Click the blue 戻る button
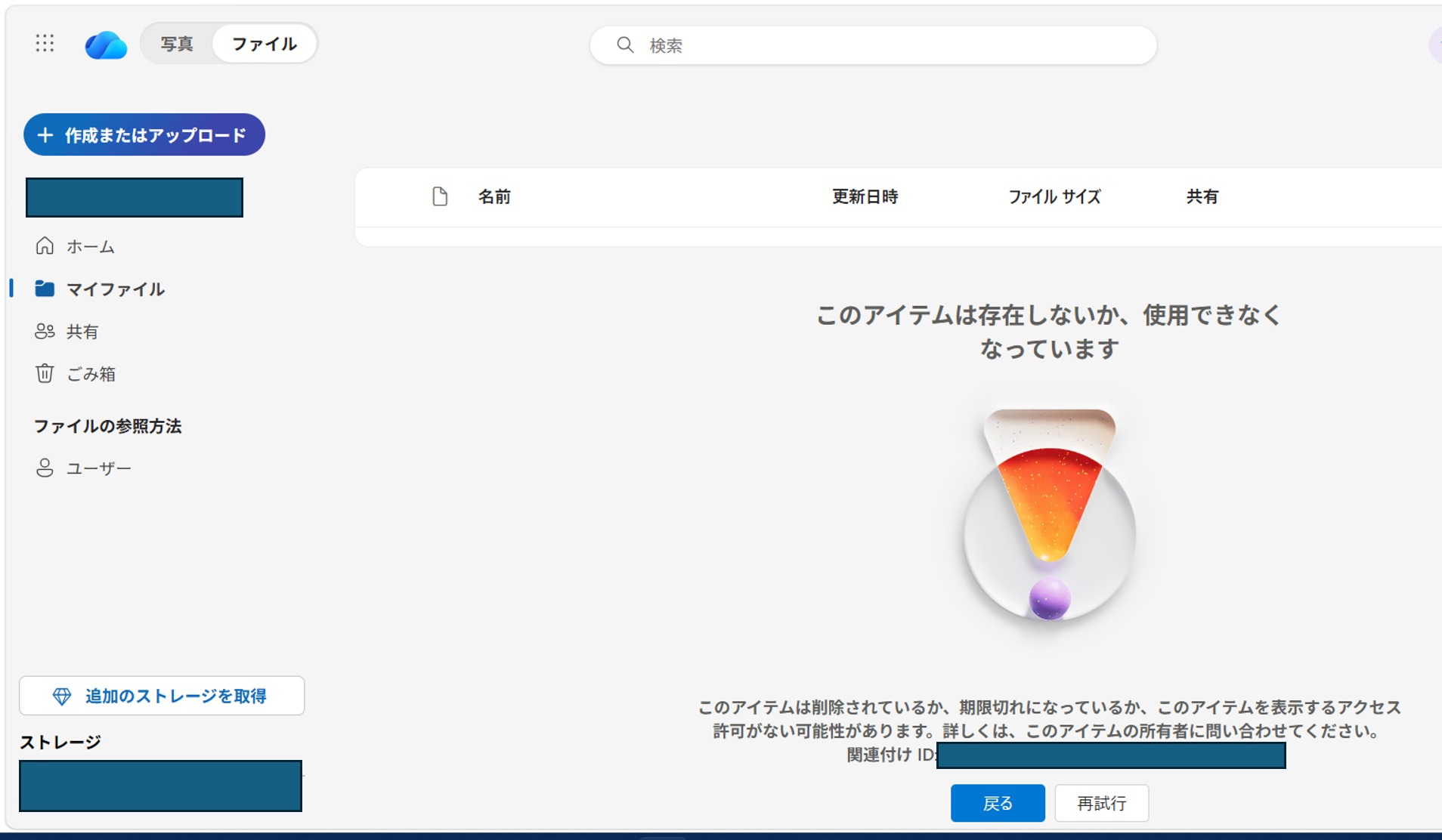 pos(998,803)
